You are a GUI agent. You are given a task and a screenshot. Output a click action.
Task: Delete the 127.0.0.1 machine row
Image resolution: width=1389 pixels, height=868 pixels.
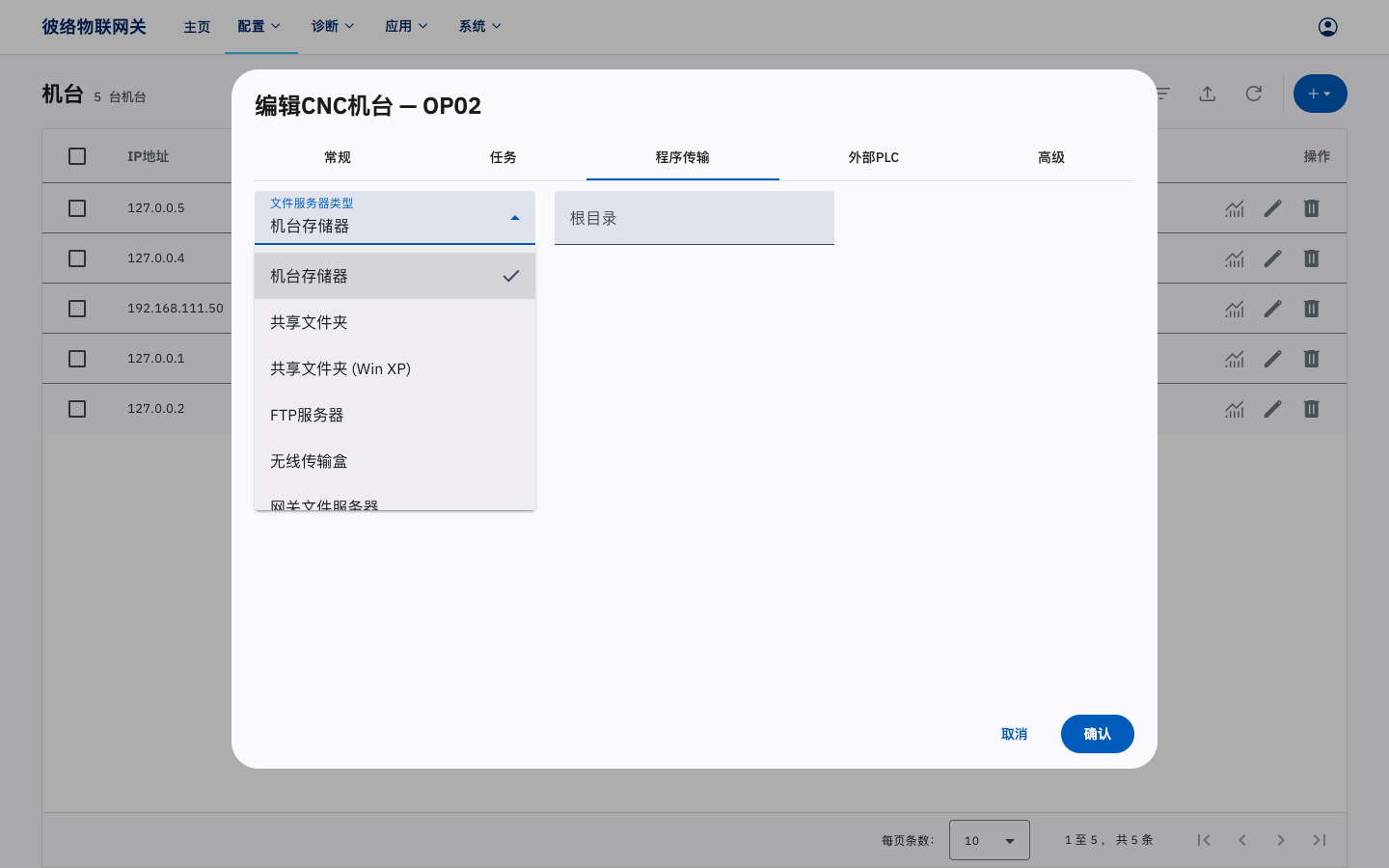(x=1312, y=359)
